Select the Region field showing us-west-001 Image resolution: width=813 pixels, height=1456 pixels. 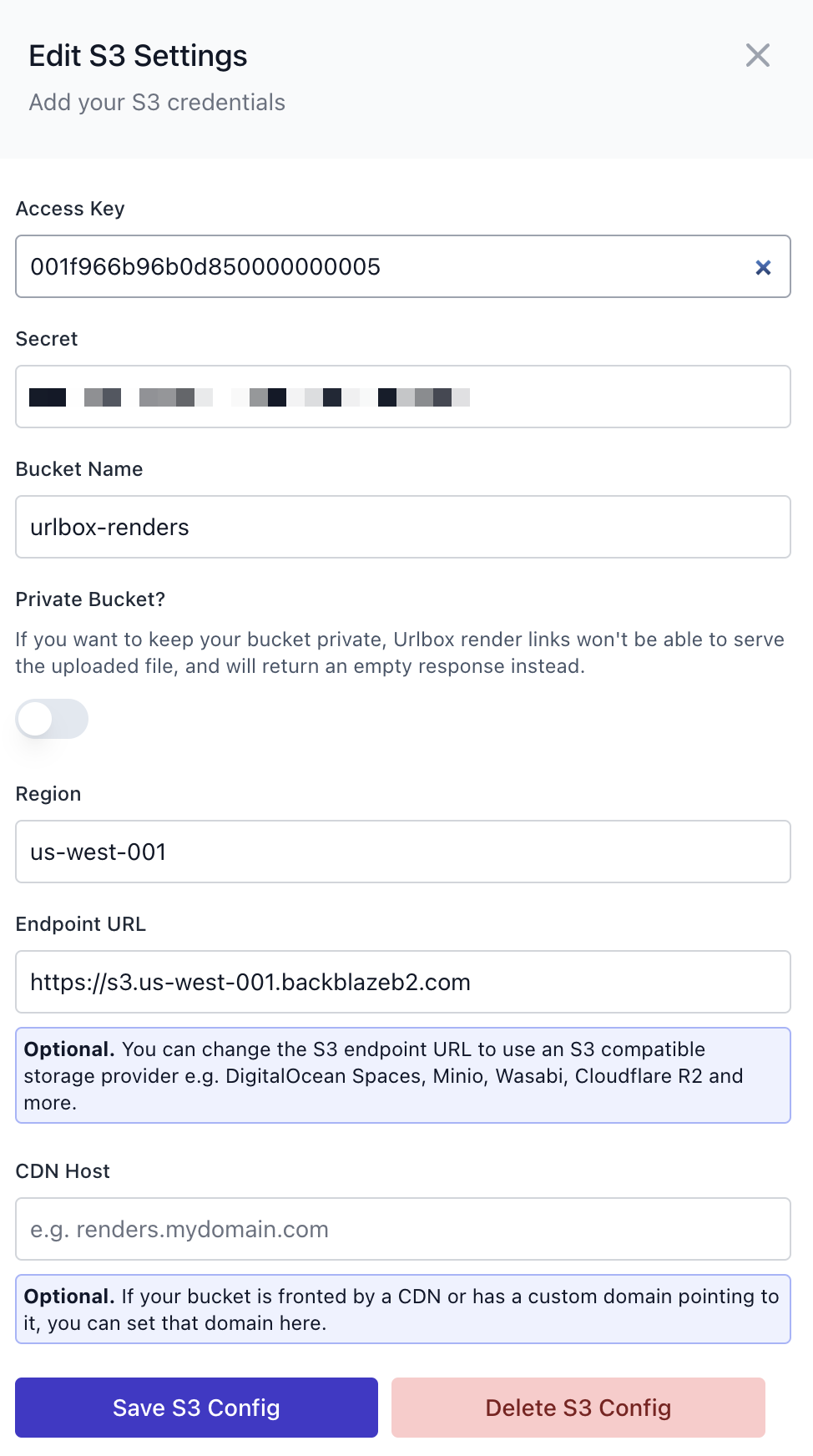(402, 852)
